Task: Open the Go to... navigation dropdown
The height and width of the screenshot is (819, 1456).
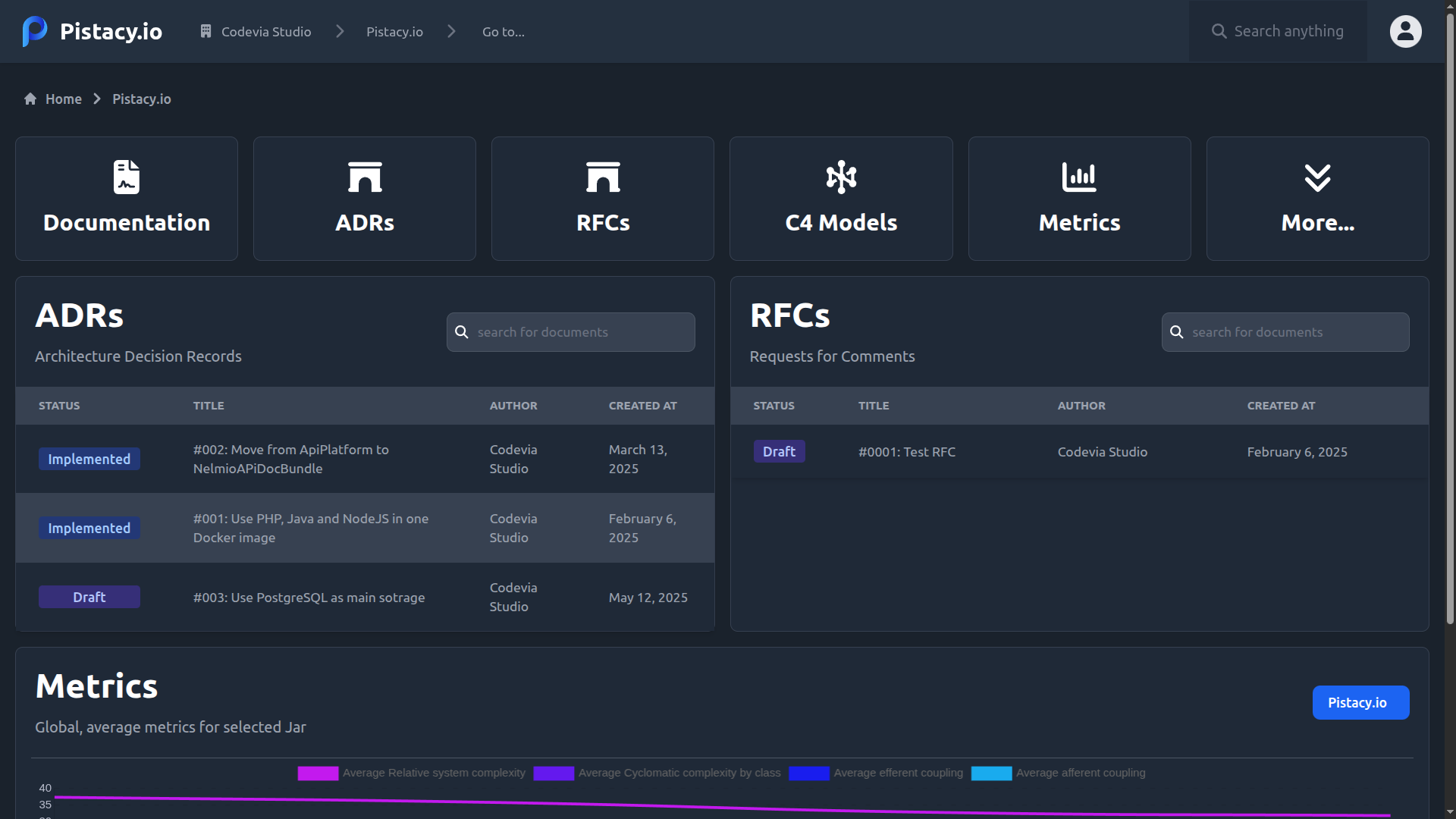Action: (x=504, y=32)
